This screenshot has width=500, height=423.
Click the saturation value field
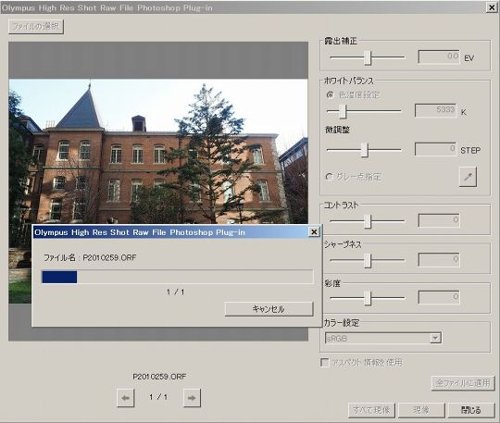coord(439,297)
